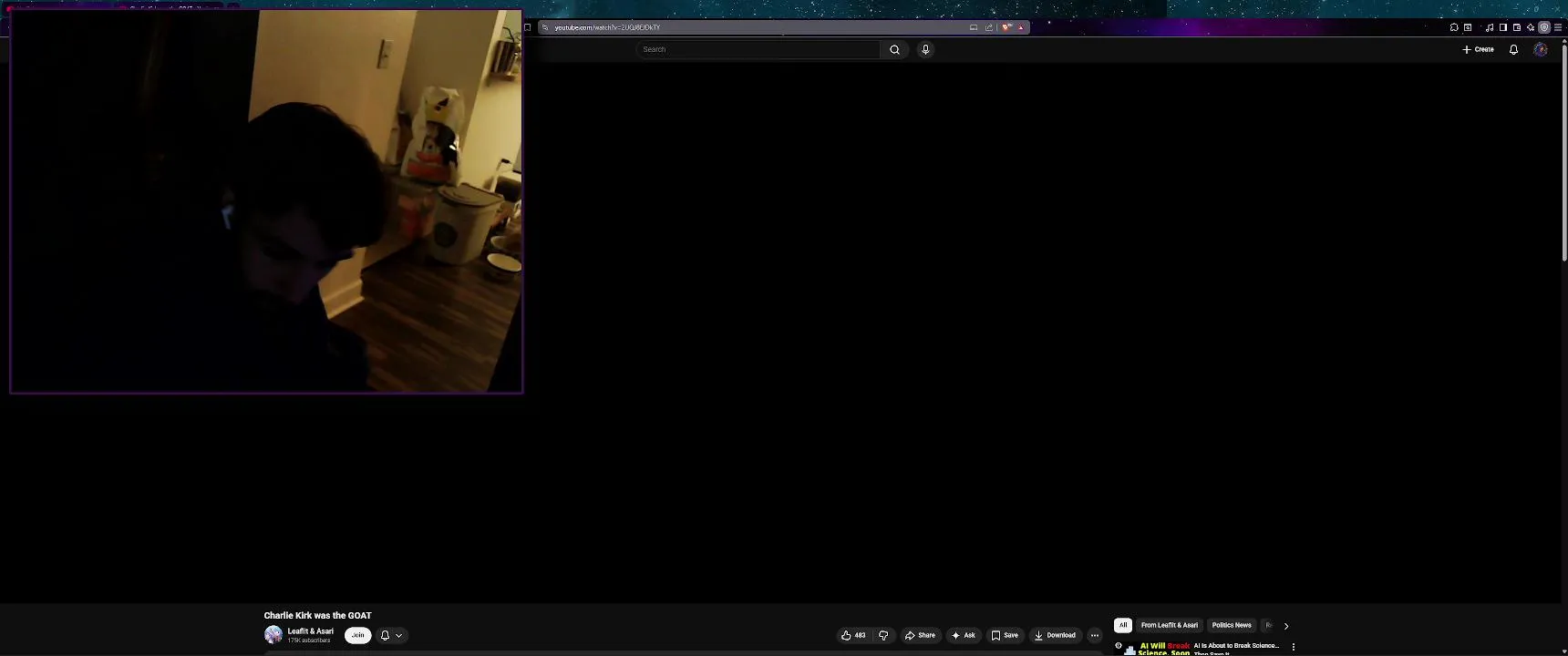Viewport: 1568px width, 656px height.
Task: Click the Charlie Kirk was the GOAT title
Action: 318,616
